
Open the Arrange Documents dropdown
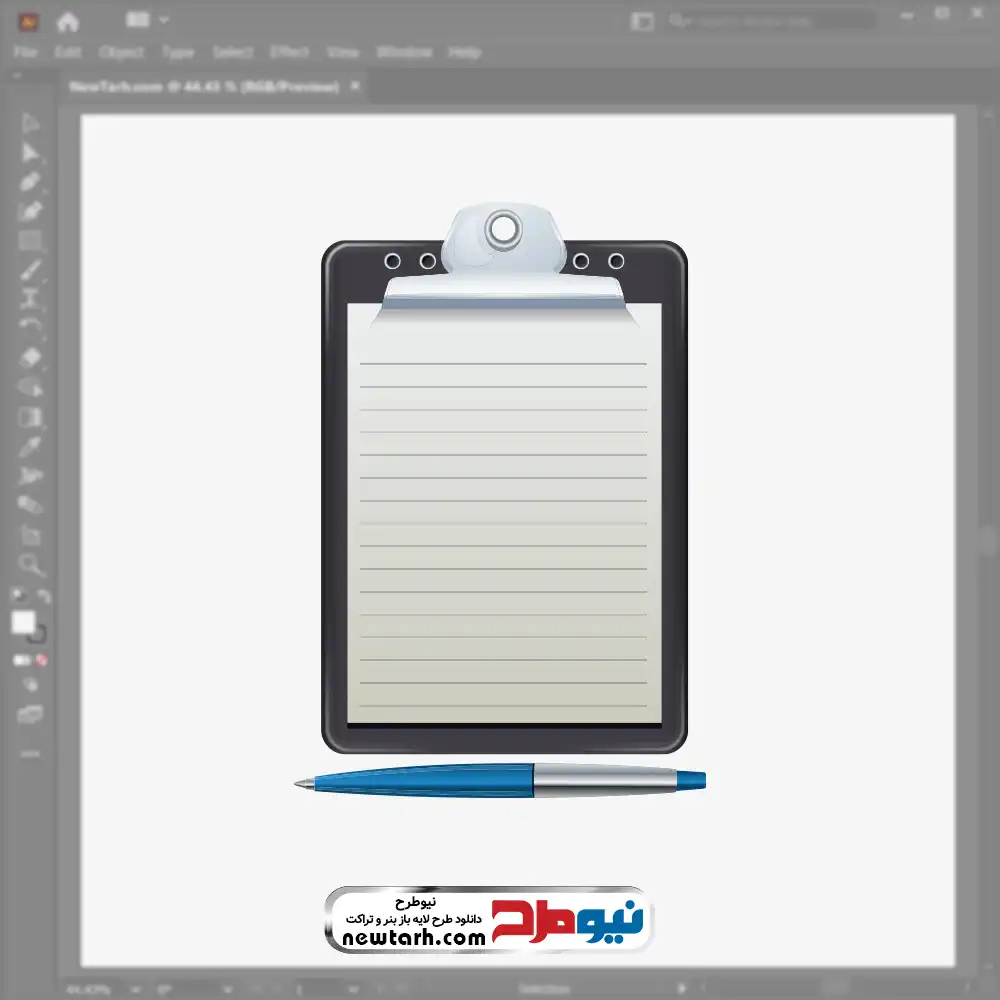[x=148, y=20]
